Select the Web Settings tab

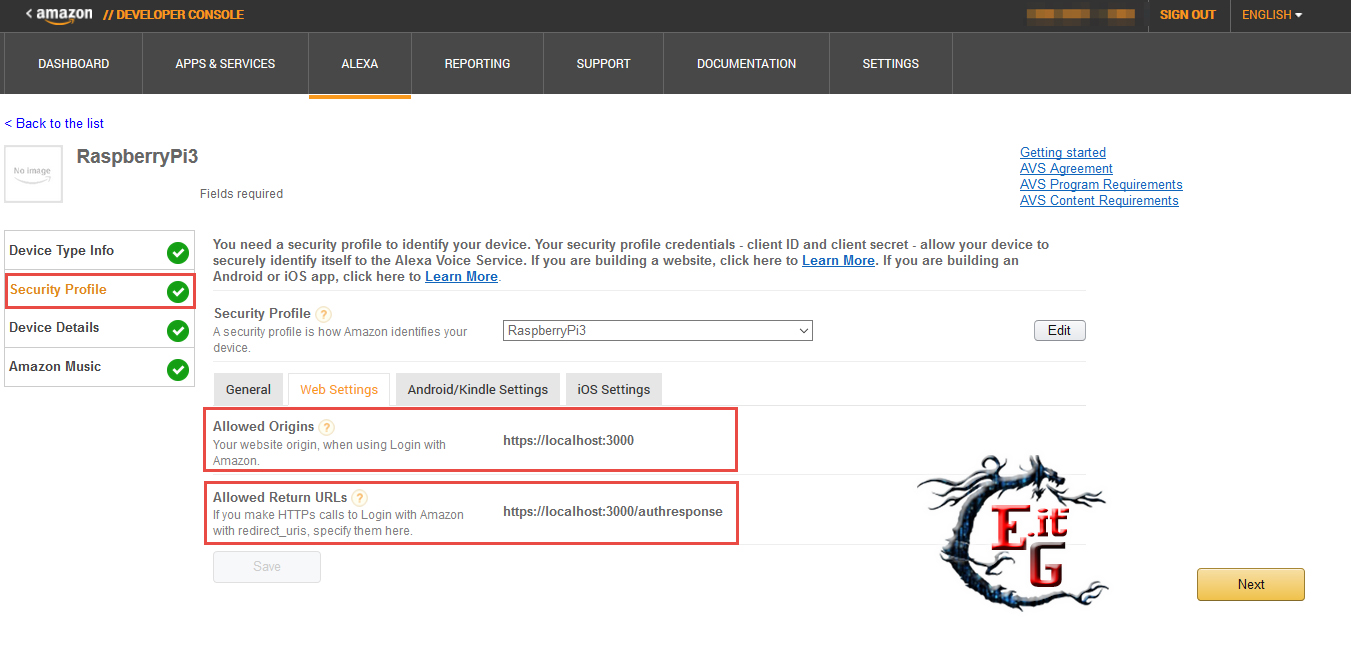339,389
